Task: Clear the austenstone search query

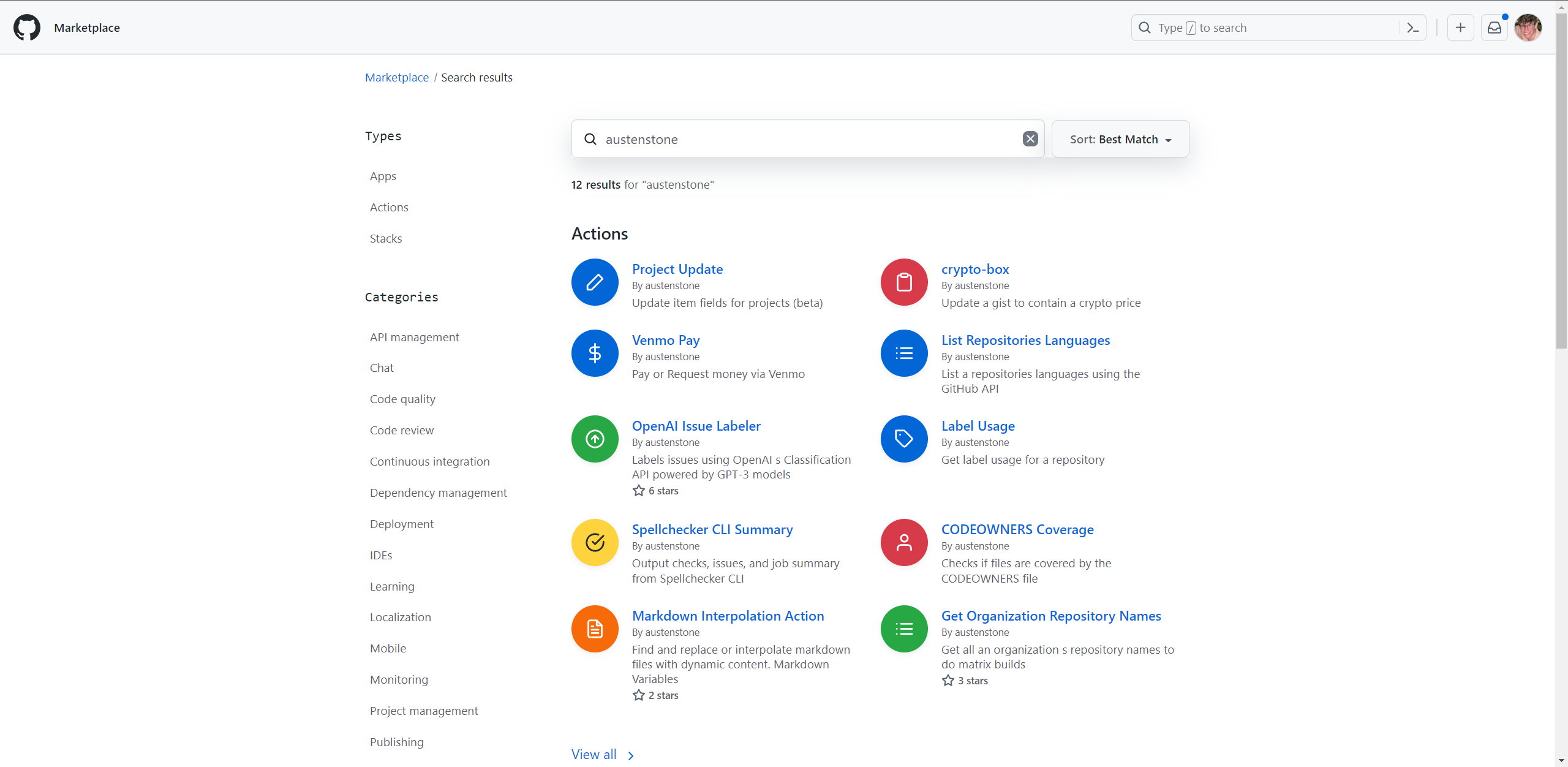Action: pyautogui.click(x=1030, y=139)
